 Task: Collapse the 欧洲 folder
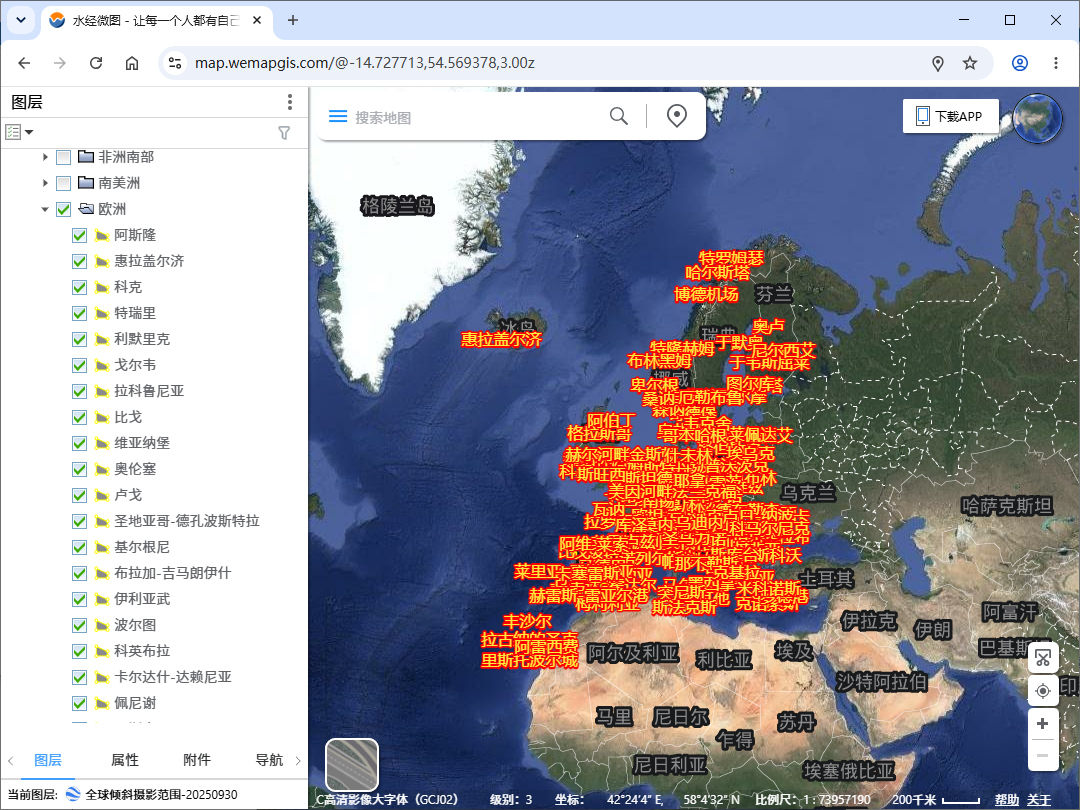[x=45, y=209]
